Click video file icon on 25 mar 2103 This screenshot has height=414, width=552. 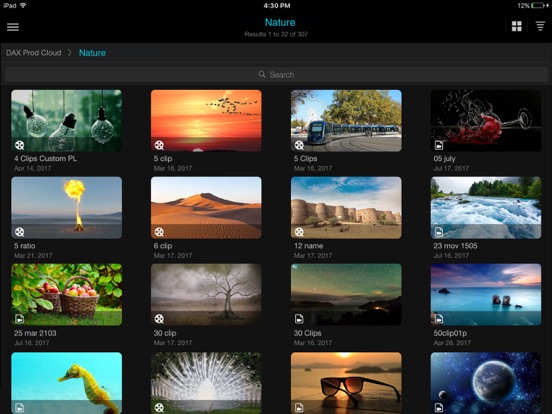pyautogui.click(x=20, y=319)
